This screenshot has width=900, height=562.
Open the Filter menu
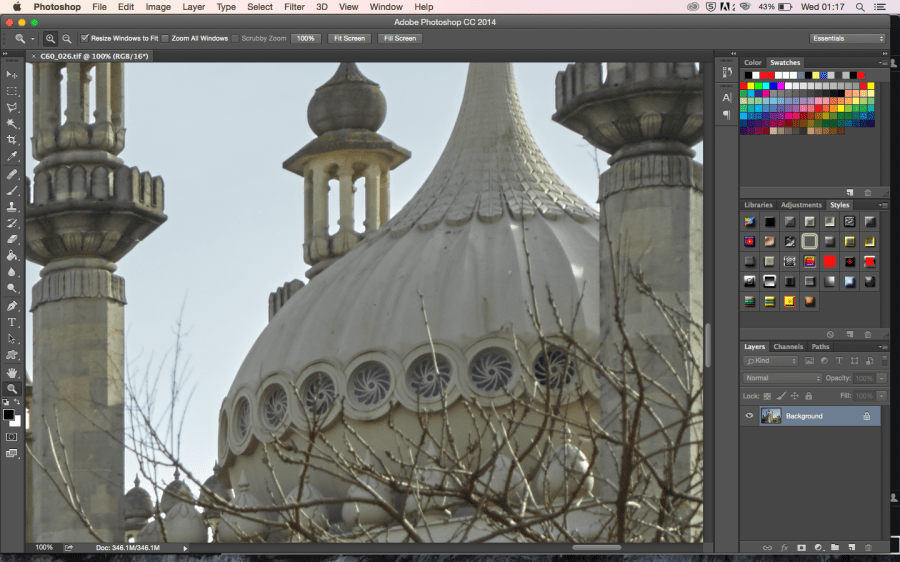pos(294,7)
